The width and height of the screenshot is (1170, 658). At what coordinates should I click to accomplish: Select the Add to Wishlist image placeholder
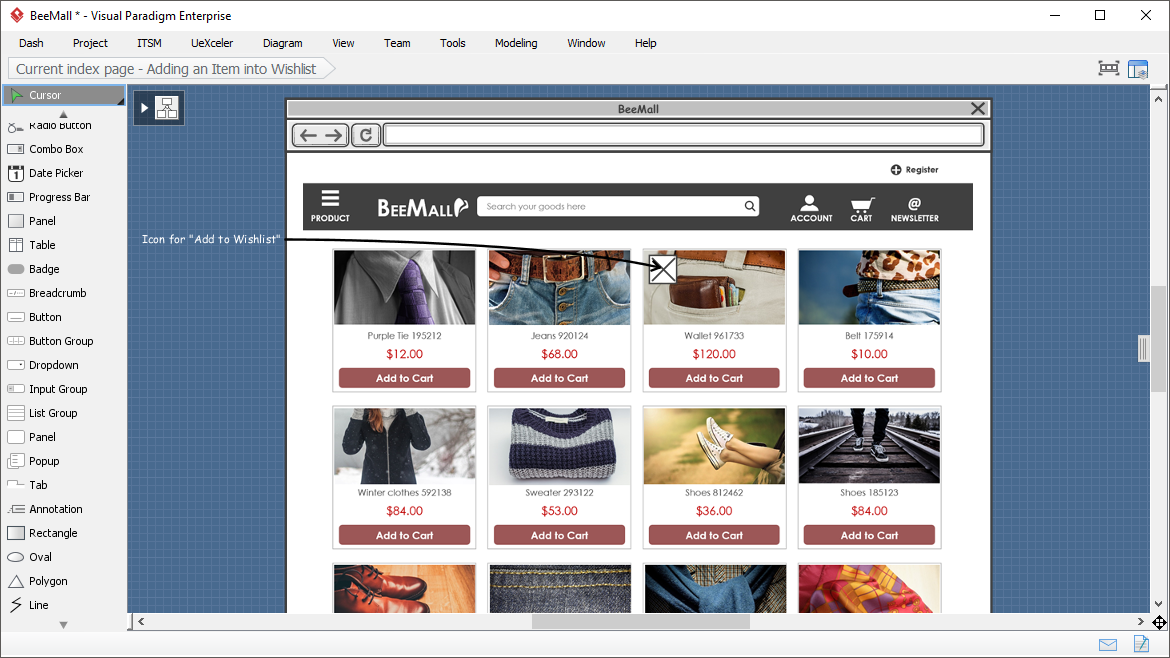pos(663,269)
